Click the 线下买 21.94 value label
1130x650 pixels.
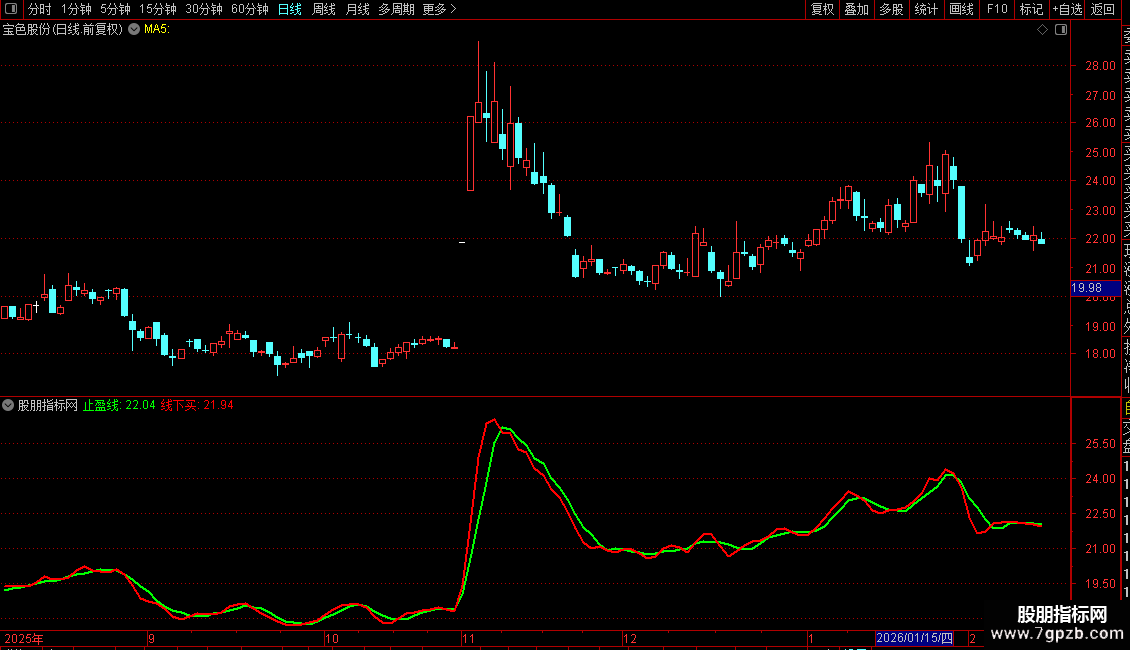pyautogui.click(x=197, y=405)
